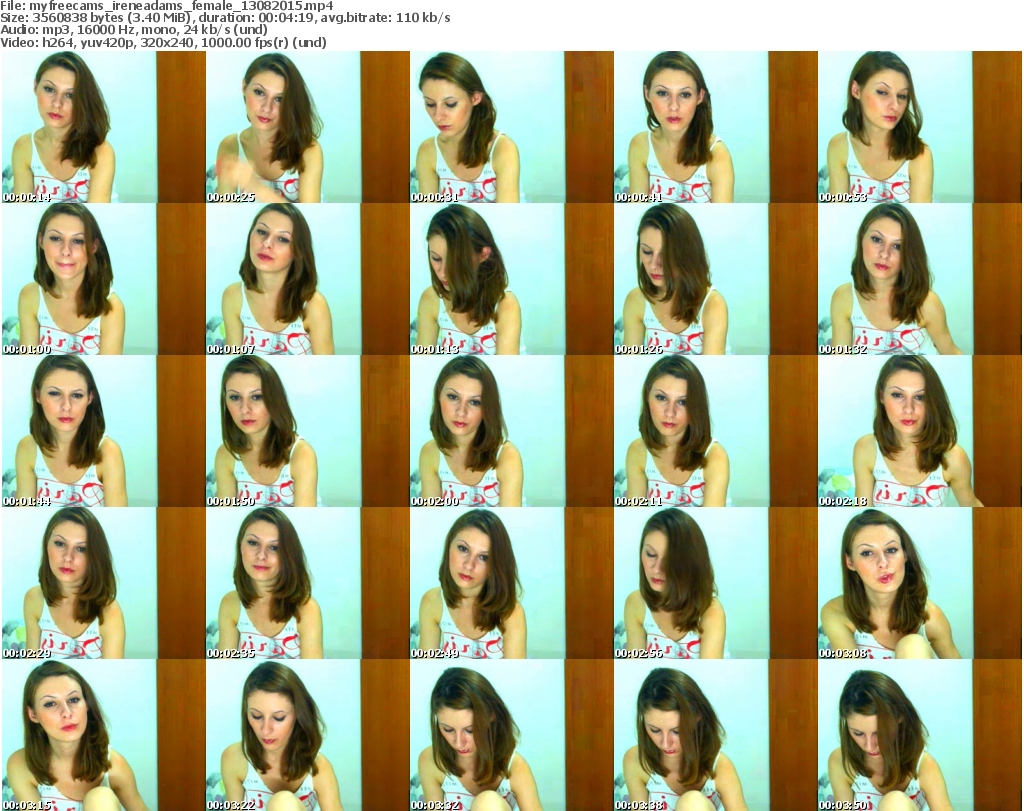
Task: Click the frame stamped 00:03:38
Action: click(716, 735)
